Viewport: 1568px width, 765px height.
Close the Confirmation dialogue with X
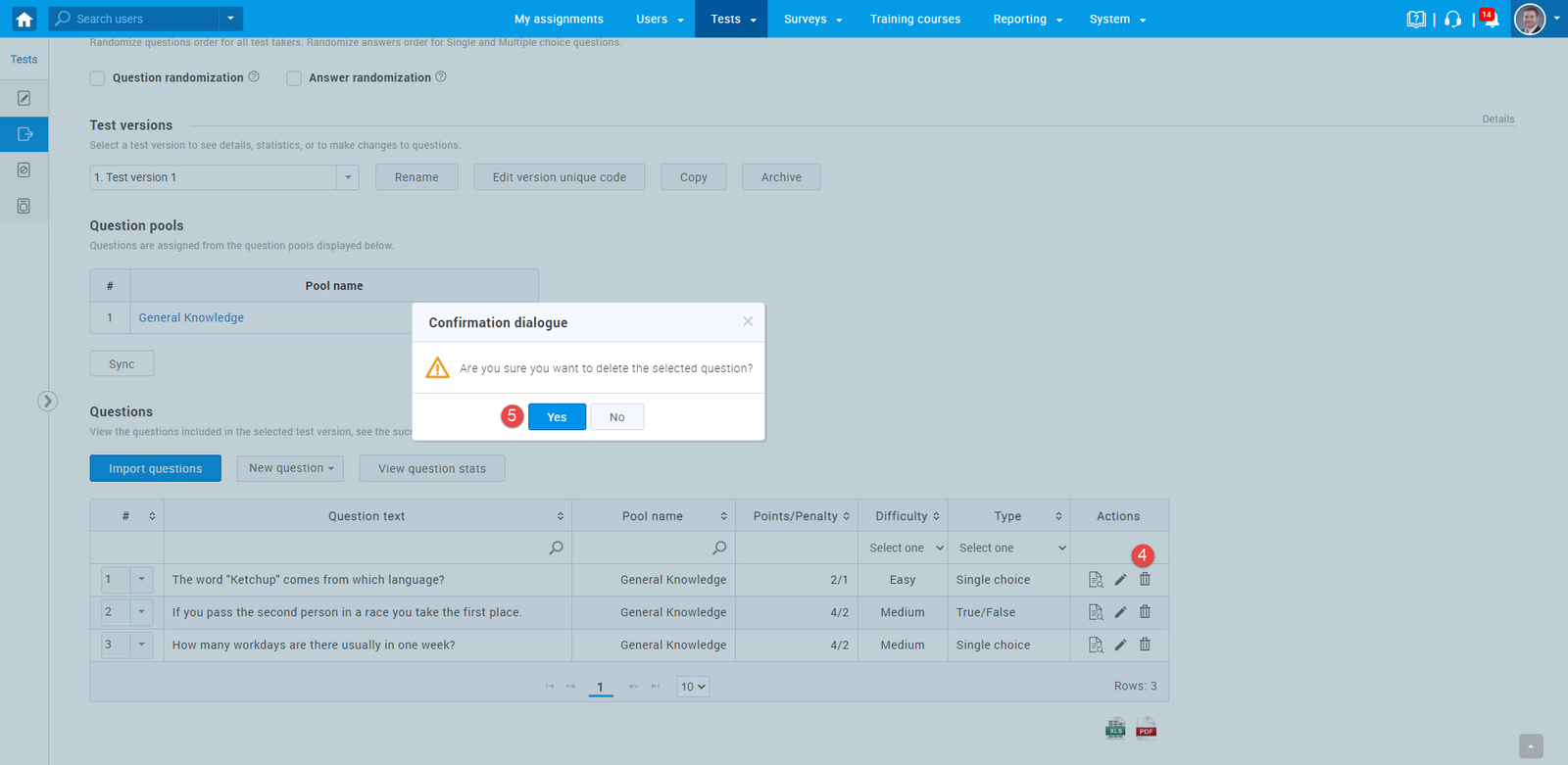(748, 321)
